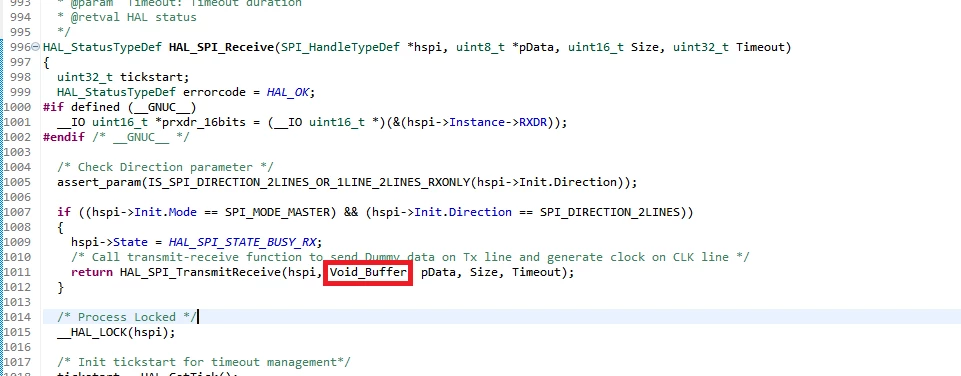Click 'uint16_t Size' parameter in signature
Viewport: 961px width, 376px height.
coord(613,47)
